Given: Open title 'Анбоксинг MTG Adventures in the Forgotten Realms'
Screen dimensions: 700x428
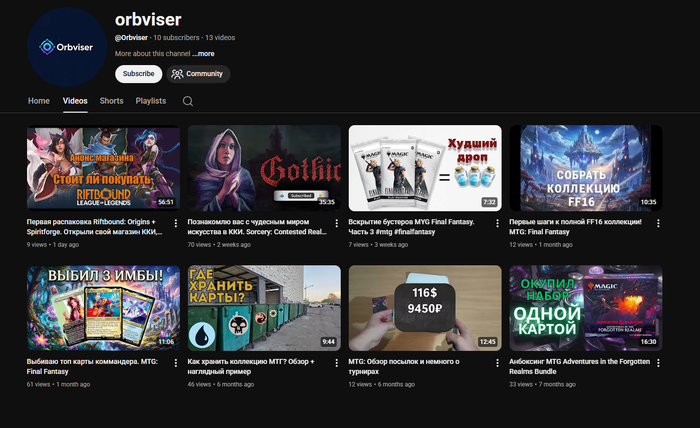Looking at the screenshot, I should tap(579, 366).
